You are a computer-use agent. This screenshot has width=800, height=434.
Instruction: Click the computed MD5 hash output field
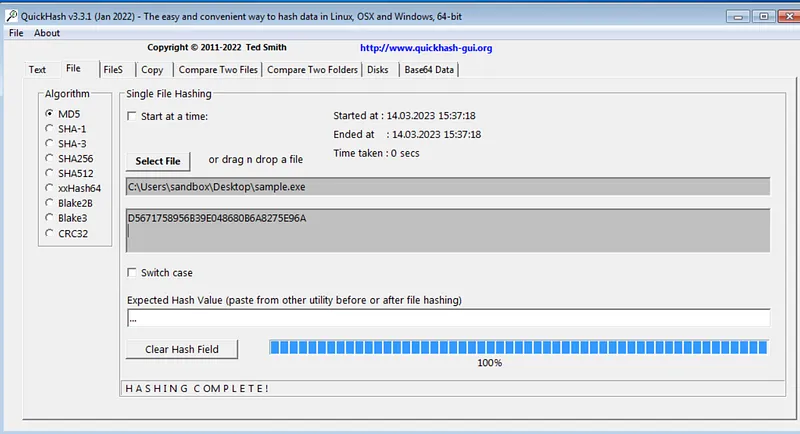(448, 231)
